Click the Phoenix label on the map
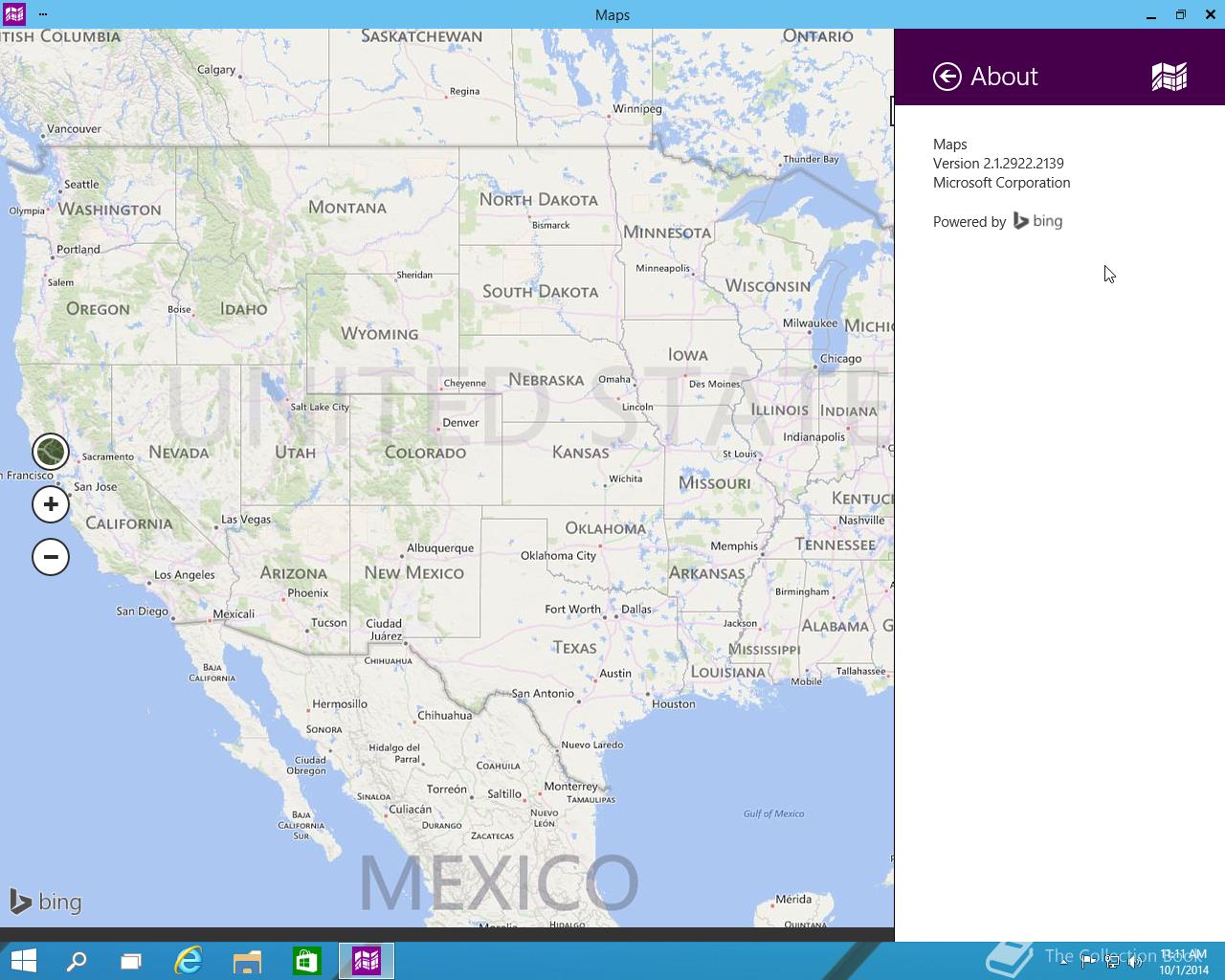This screenshot has height=980, width=1225. coord(308,593)
